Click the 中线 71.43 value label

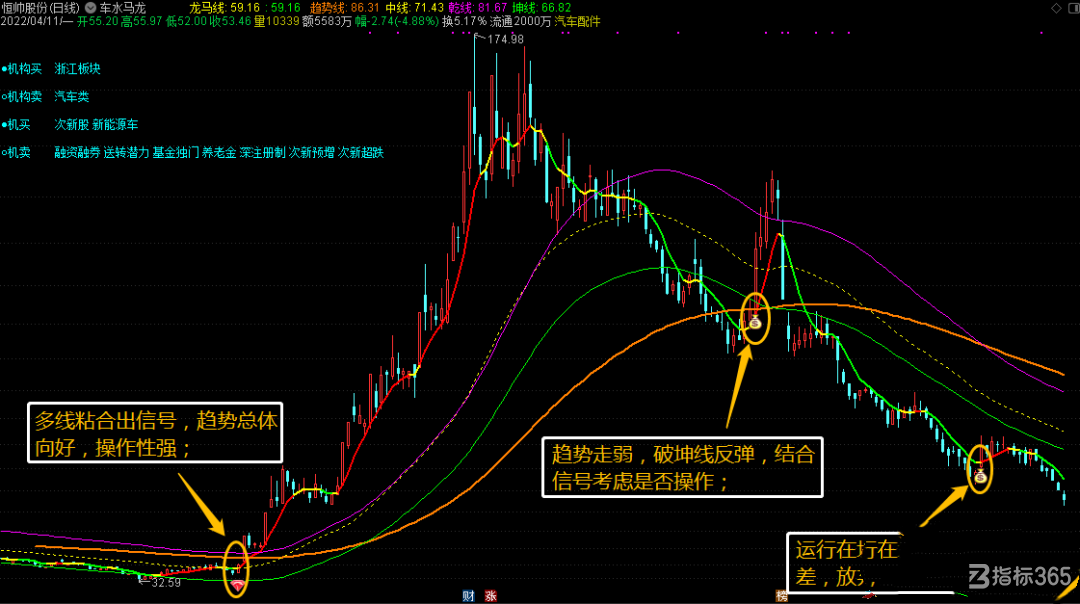[414, 8]
